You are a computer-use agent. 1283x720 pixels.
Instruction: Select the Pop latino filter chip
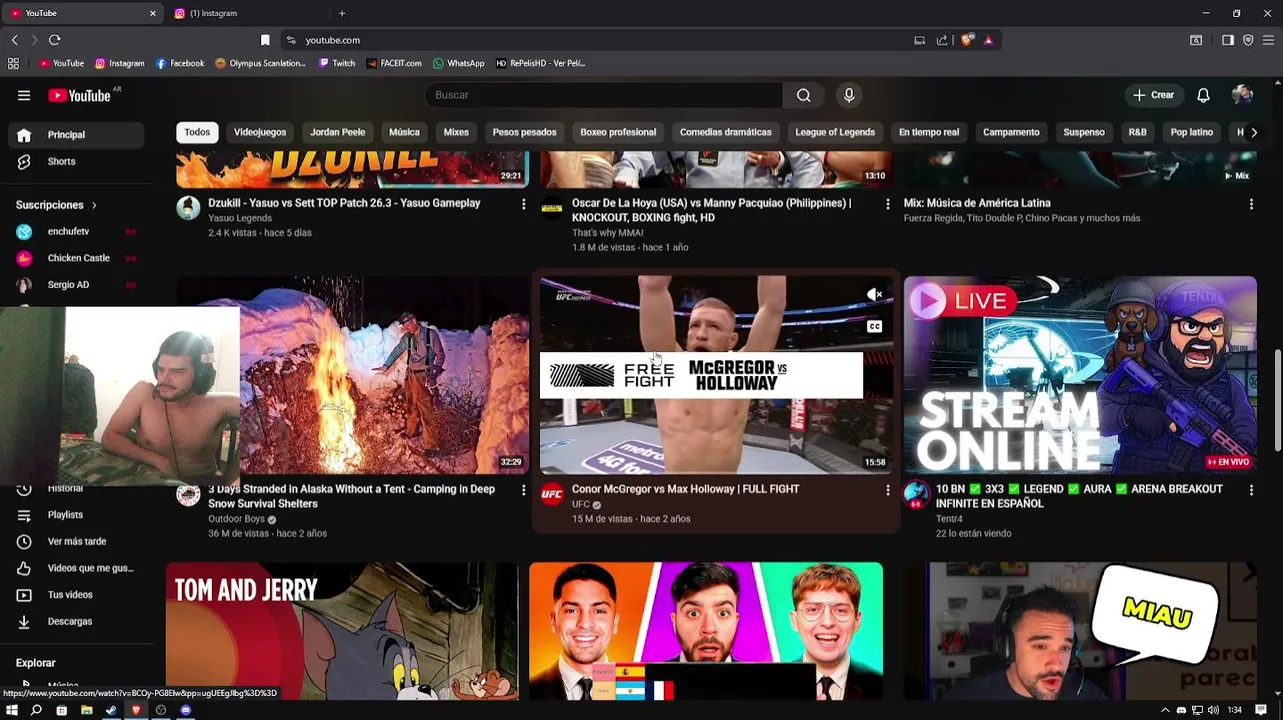coord(1192,132)
